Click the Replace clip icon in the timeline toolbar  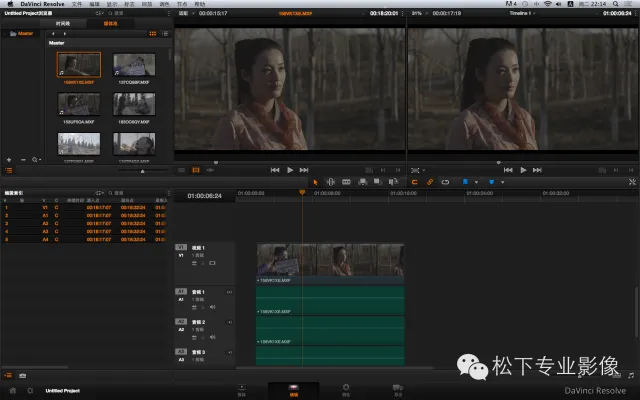[393, 182]
